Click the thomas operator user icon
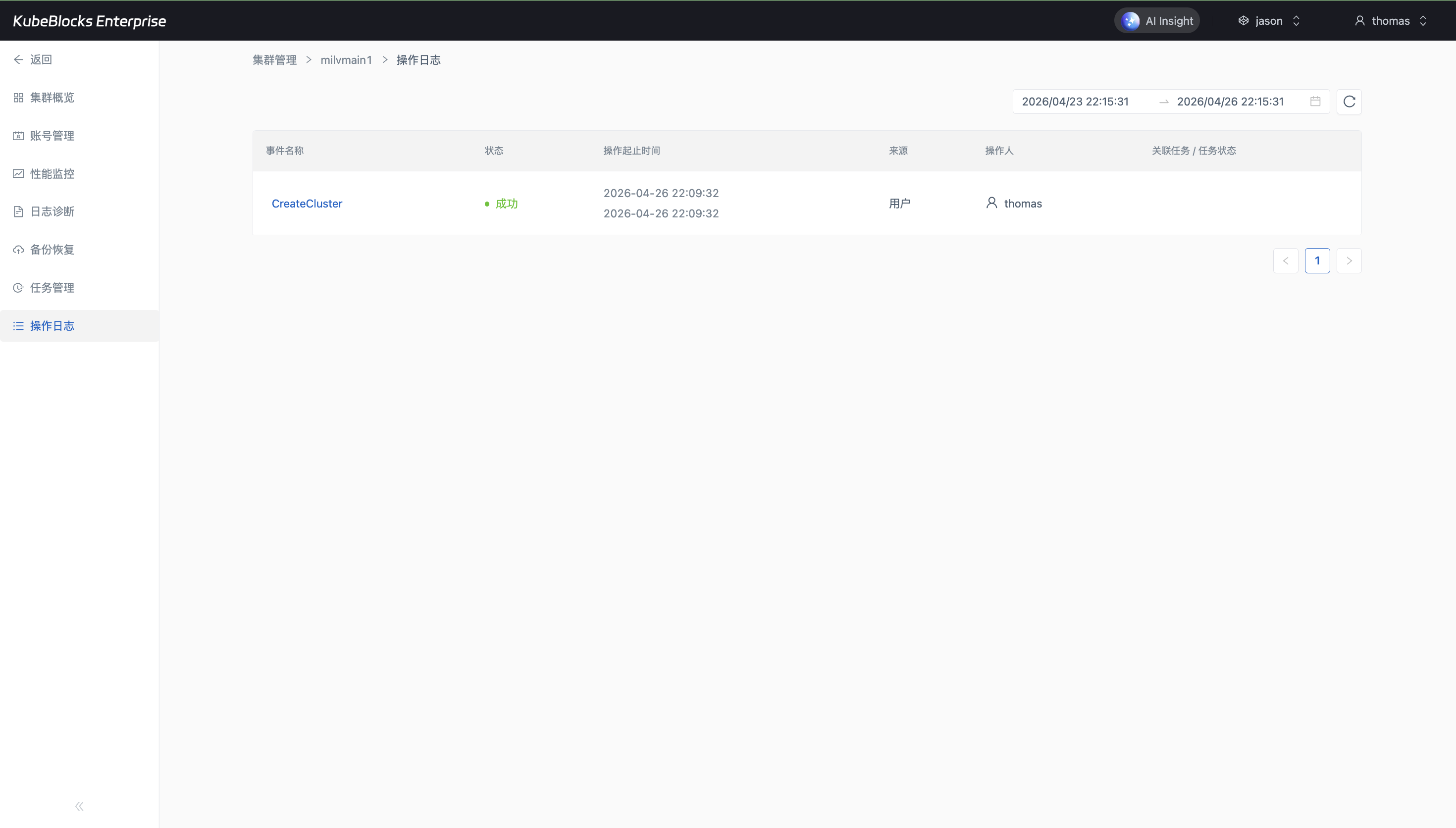 991,203
